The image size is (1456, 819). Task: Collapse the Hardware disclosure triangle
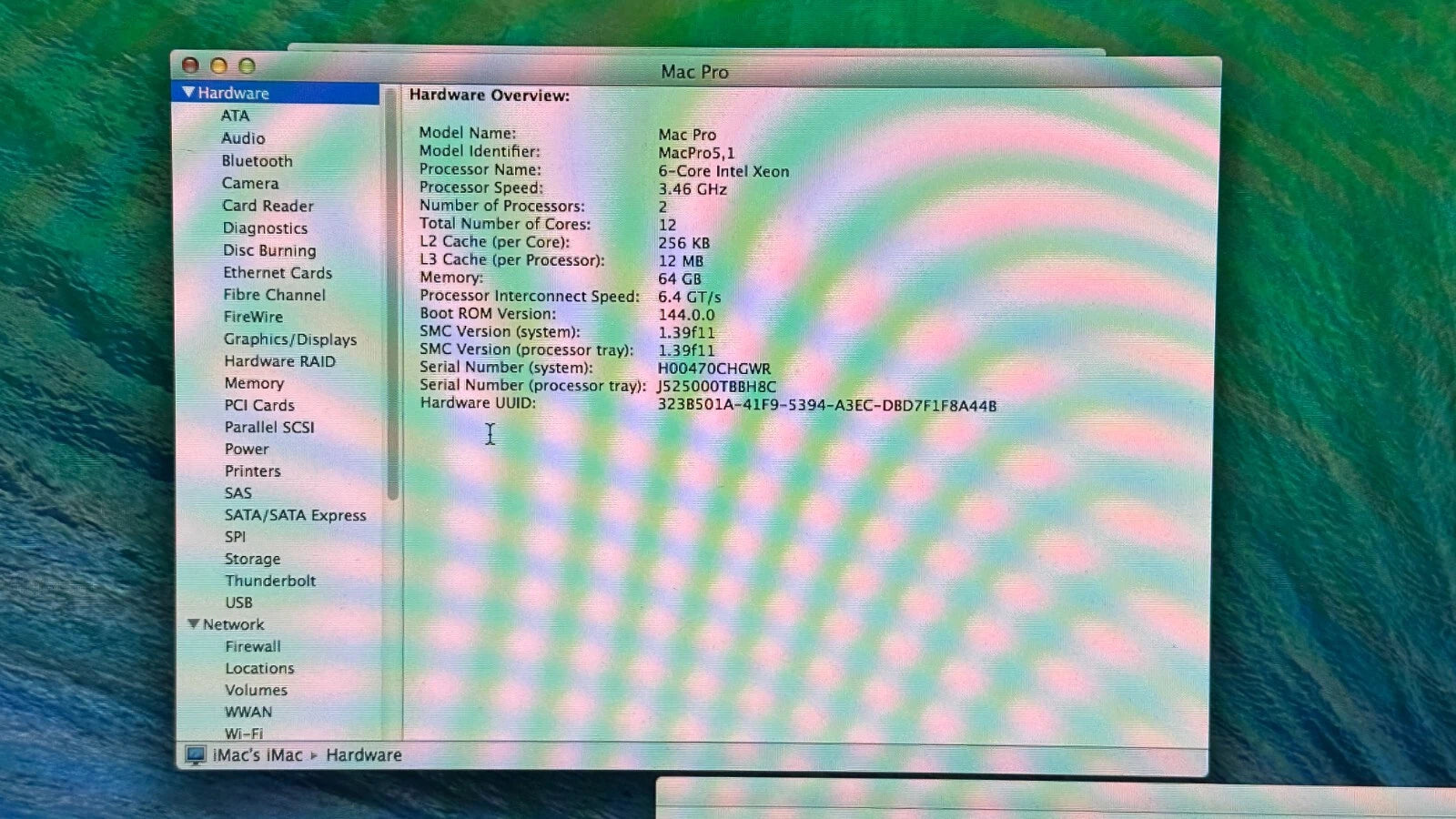(x=188, y=93)
